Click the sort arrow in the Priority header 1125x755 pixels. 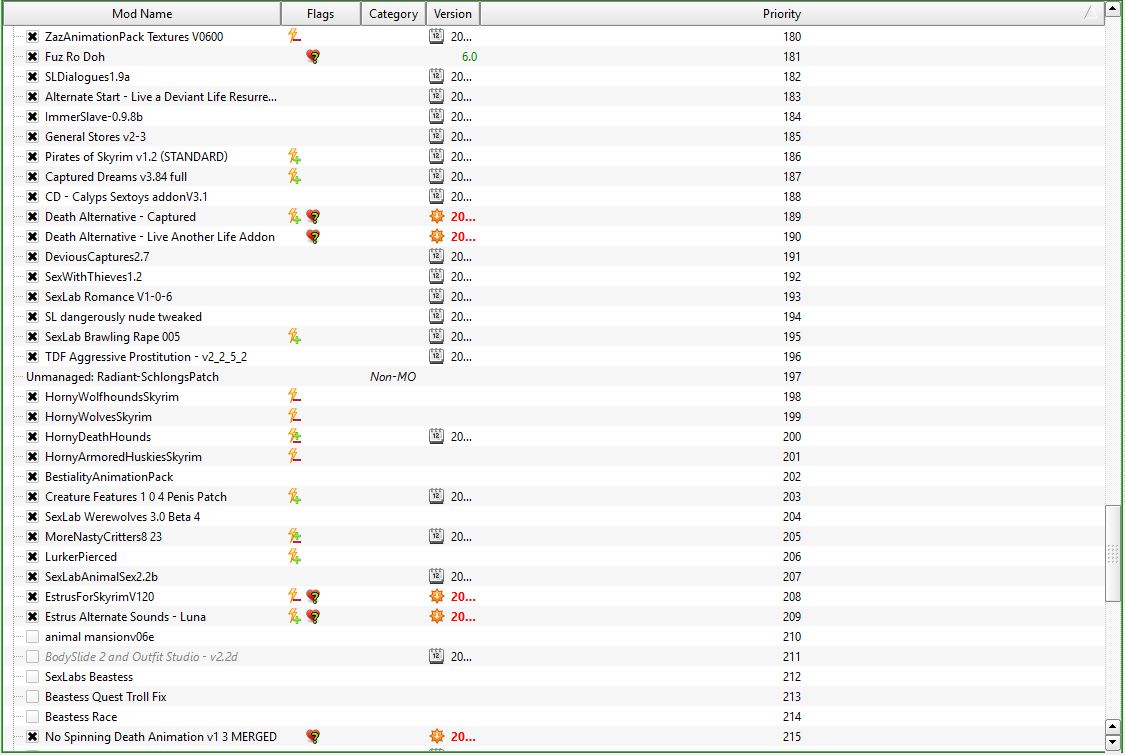[x=1088, y=14]
